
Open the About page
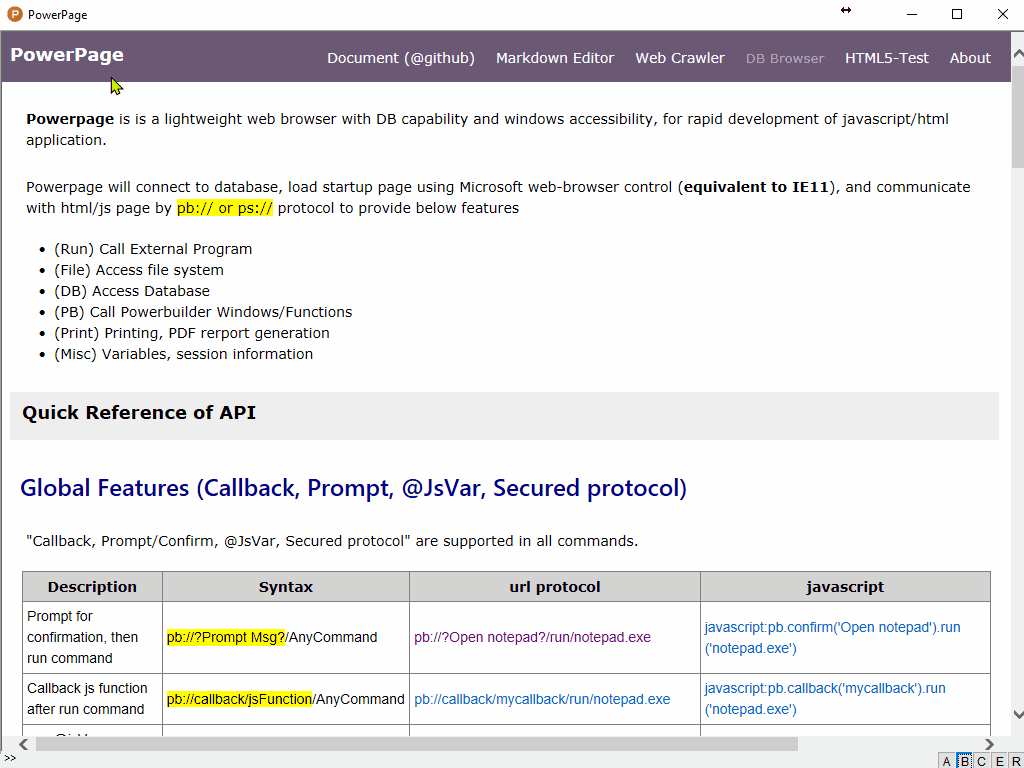click(x=970, y=58)
